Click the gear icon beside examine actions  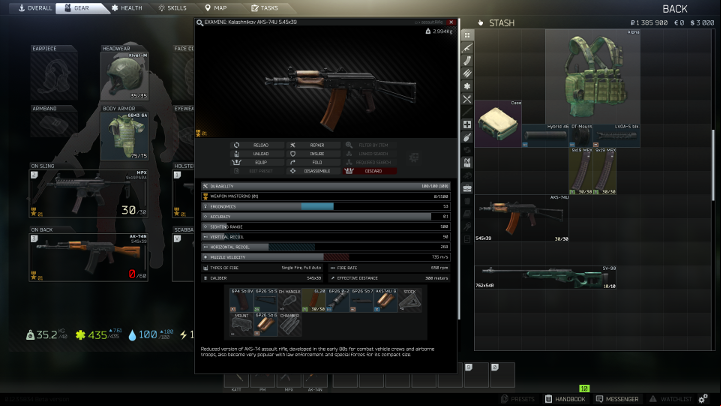point(414,158)
